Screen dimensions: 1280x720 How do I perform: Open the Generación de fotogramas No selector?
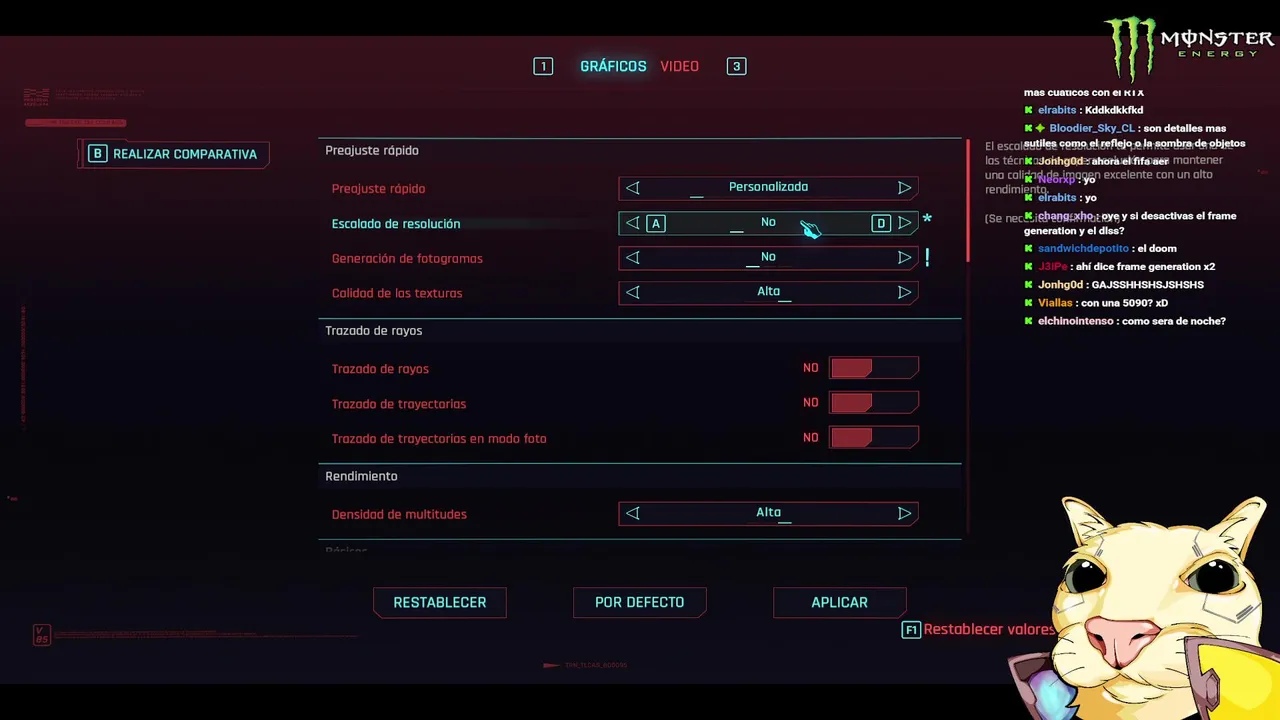pyautogui.click(x=768, y=258)
